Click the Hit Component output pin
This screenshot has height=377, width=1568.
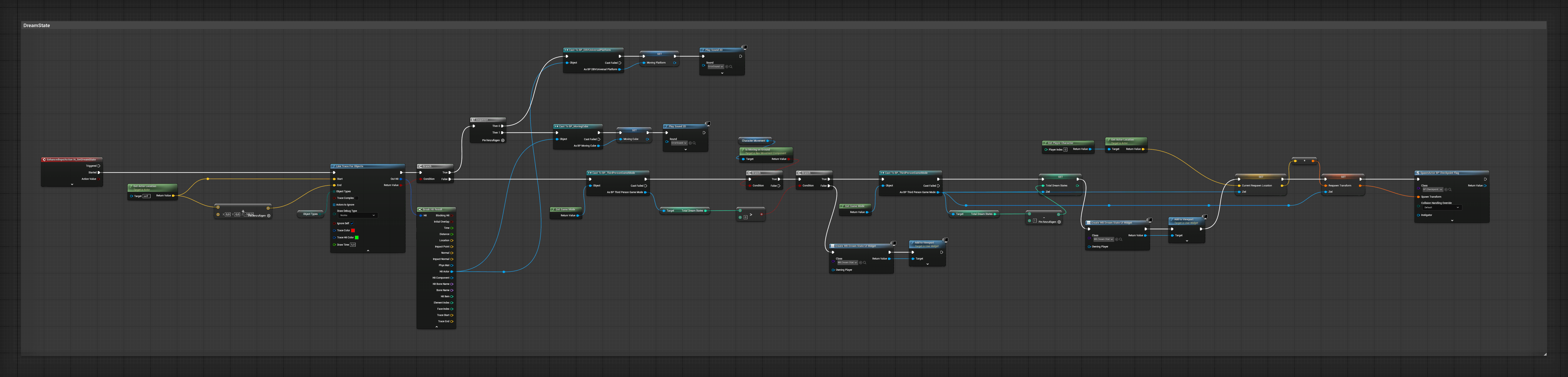click(x=452, y=278)
